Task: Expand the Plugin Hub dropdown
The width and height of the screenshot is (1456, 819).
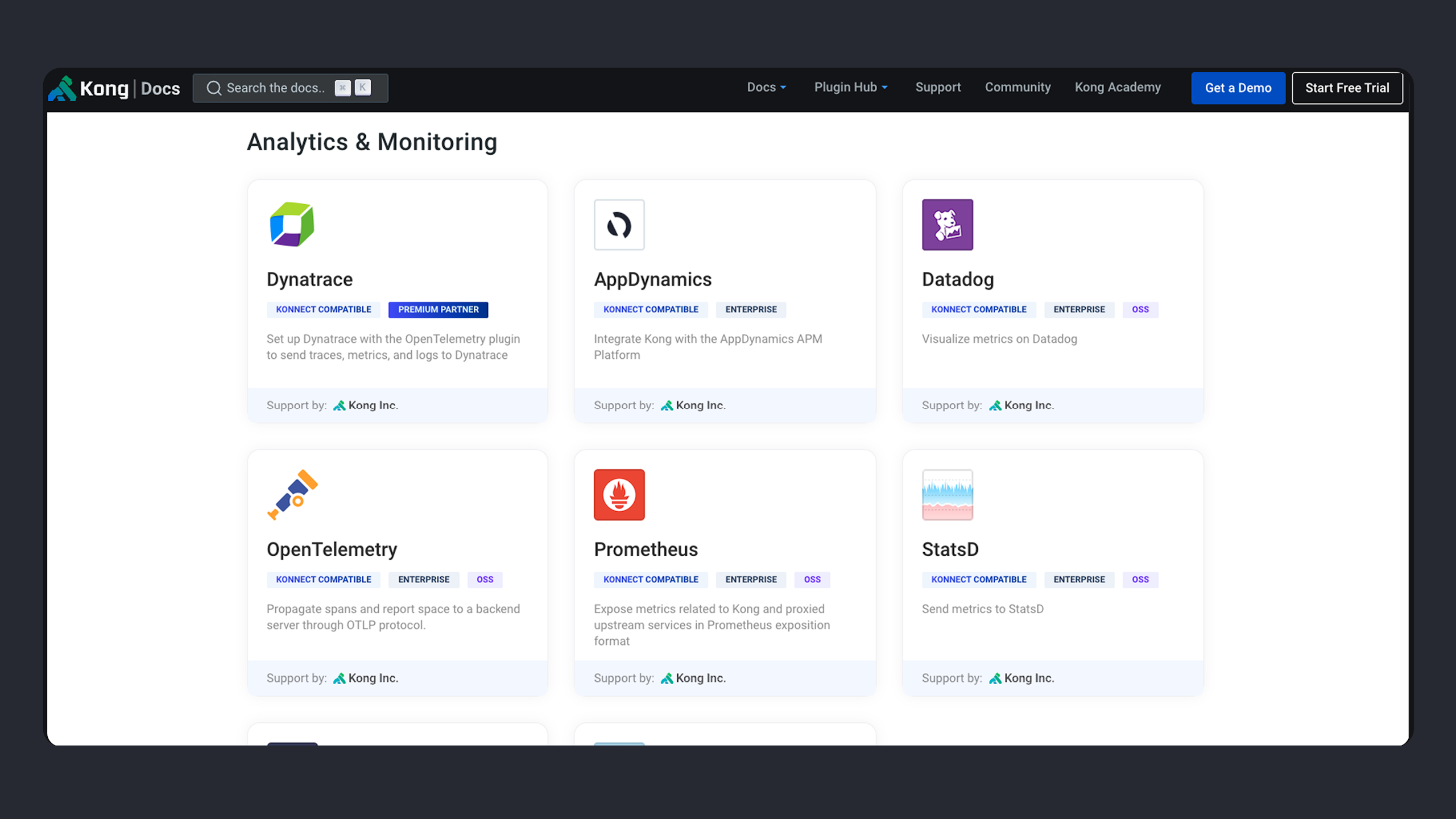Action: pyautogui.click(x=850, y=87)
